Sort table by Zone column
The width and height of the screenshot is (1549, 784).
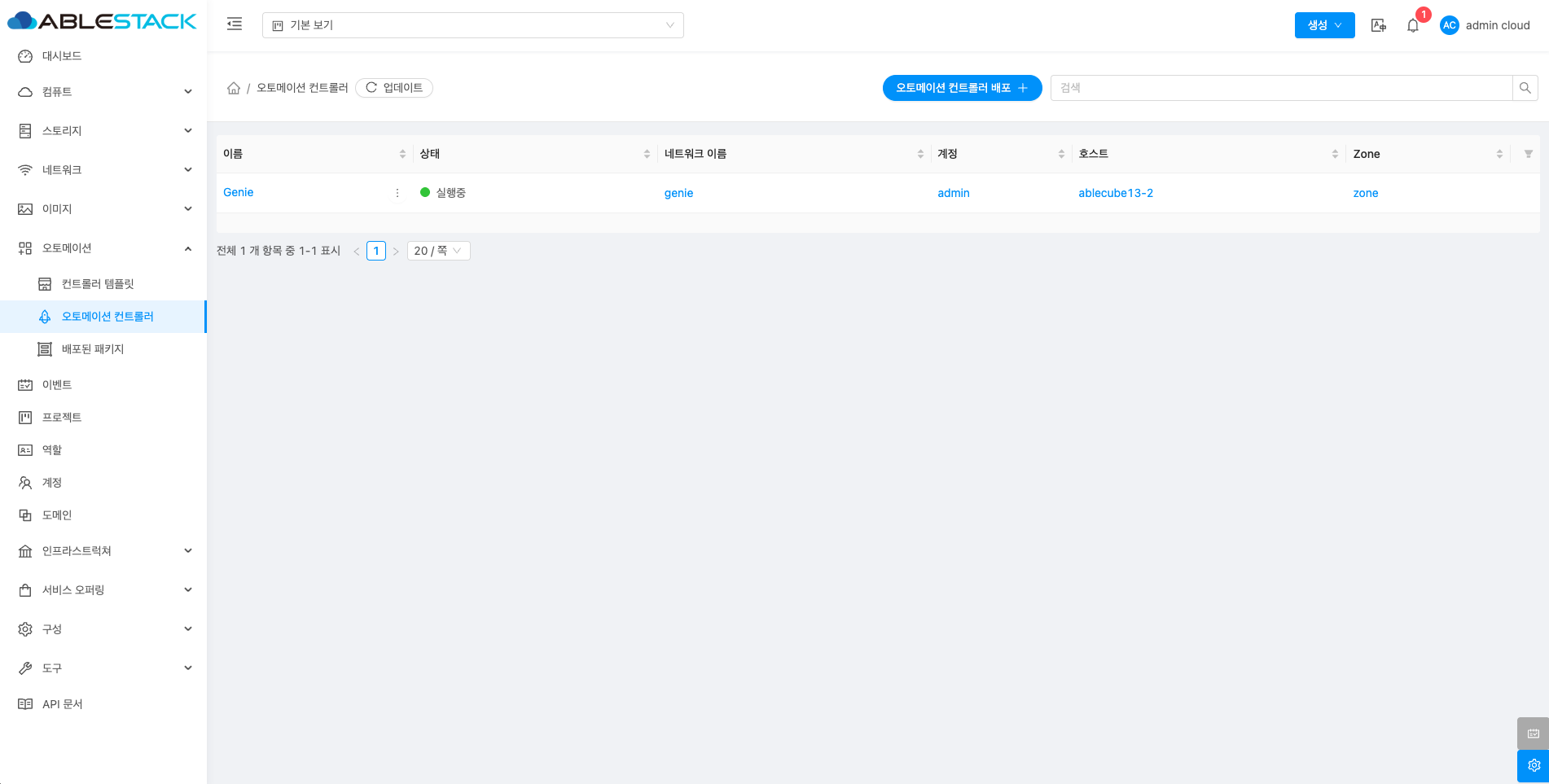[x=1499, y=154]
